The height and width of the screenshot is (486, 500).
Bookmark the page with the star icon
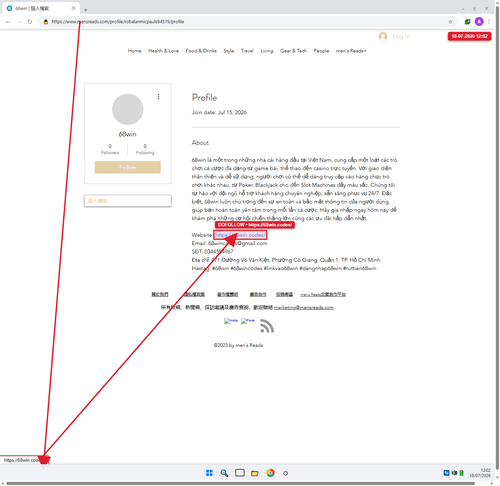450,22
